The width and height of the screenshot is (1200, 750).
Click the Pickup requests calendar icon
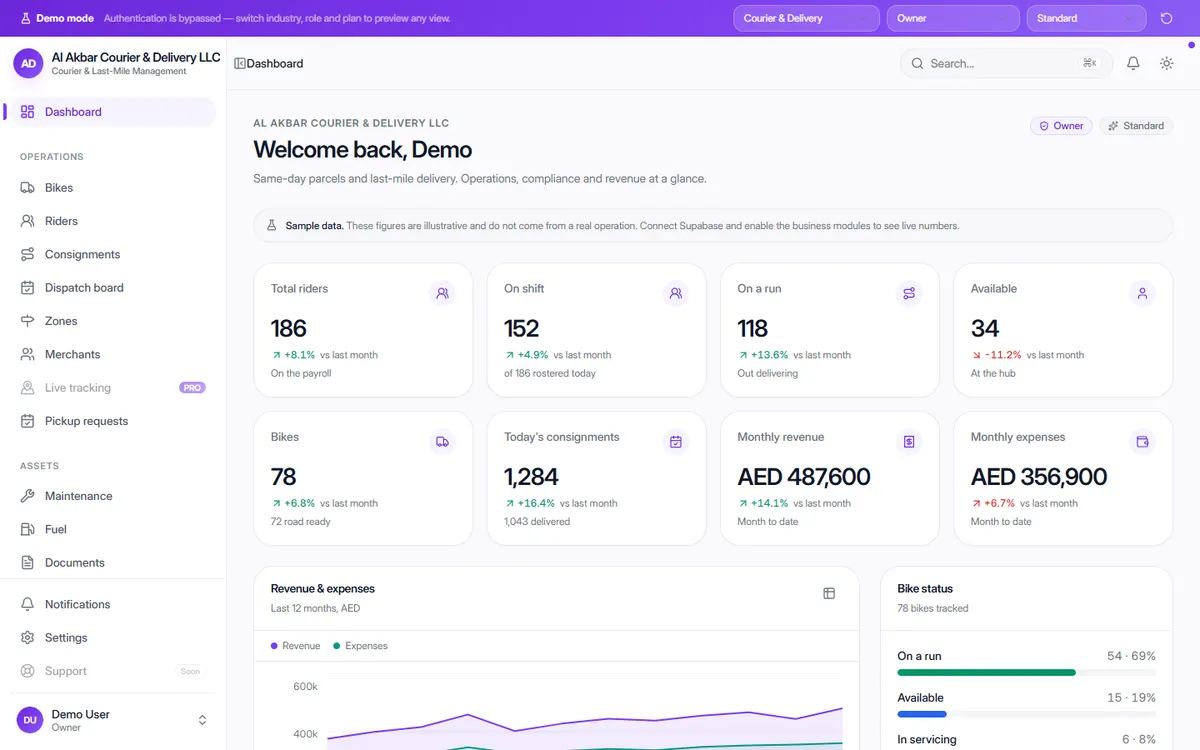click(27, 421)
